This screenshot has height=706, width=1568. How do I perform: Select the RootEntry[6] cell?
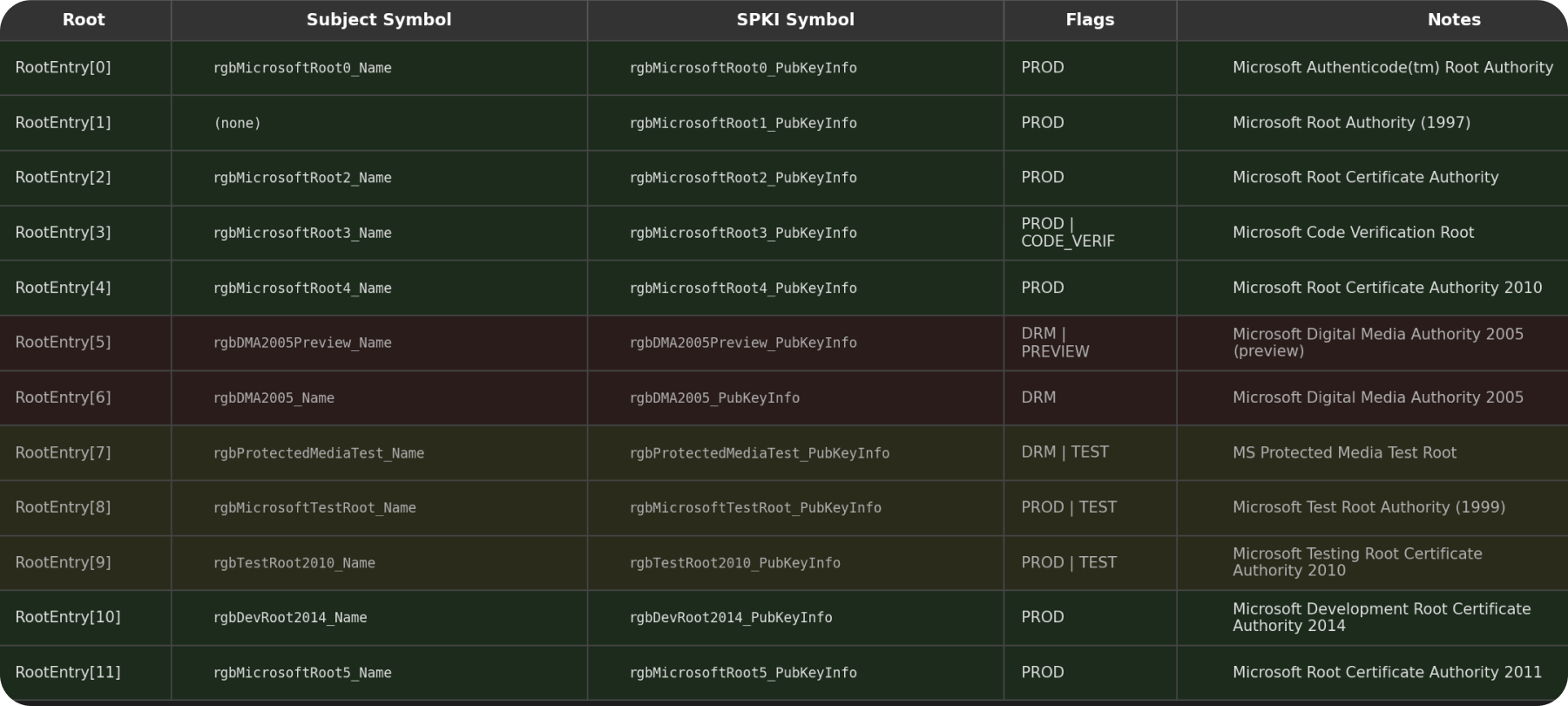[x=84, y=397]
